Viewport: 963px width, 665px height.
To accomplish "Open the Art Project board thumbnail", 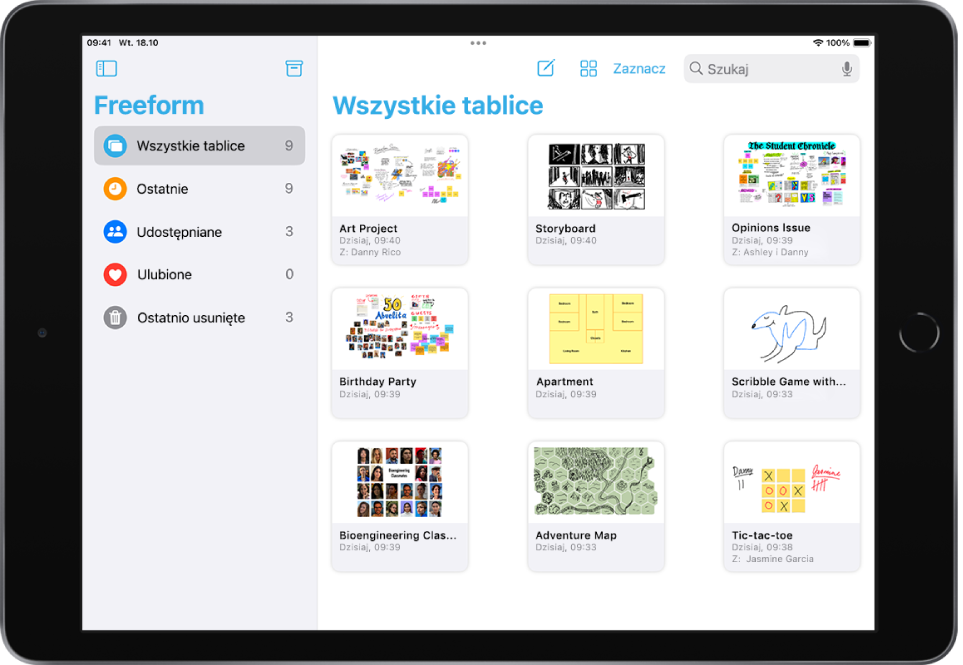I will pos(400,176).
